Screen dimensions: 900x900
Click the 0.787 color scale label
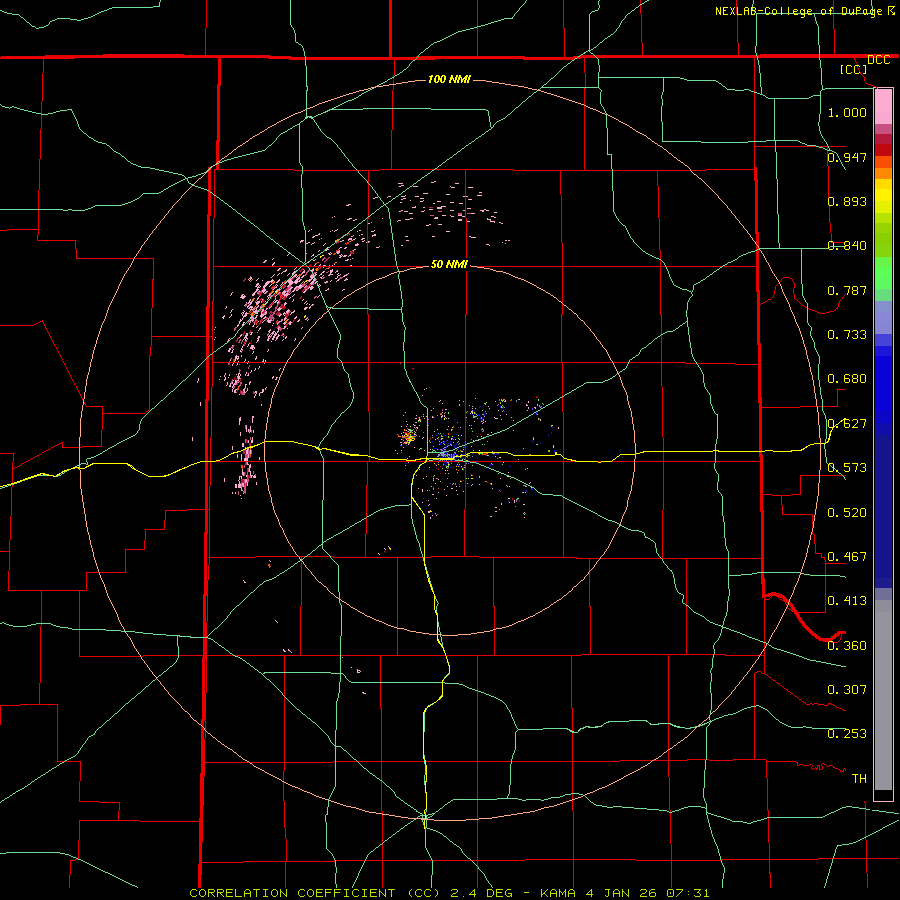(847, 290)
